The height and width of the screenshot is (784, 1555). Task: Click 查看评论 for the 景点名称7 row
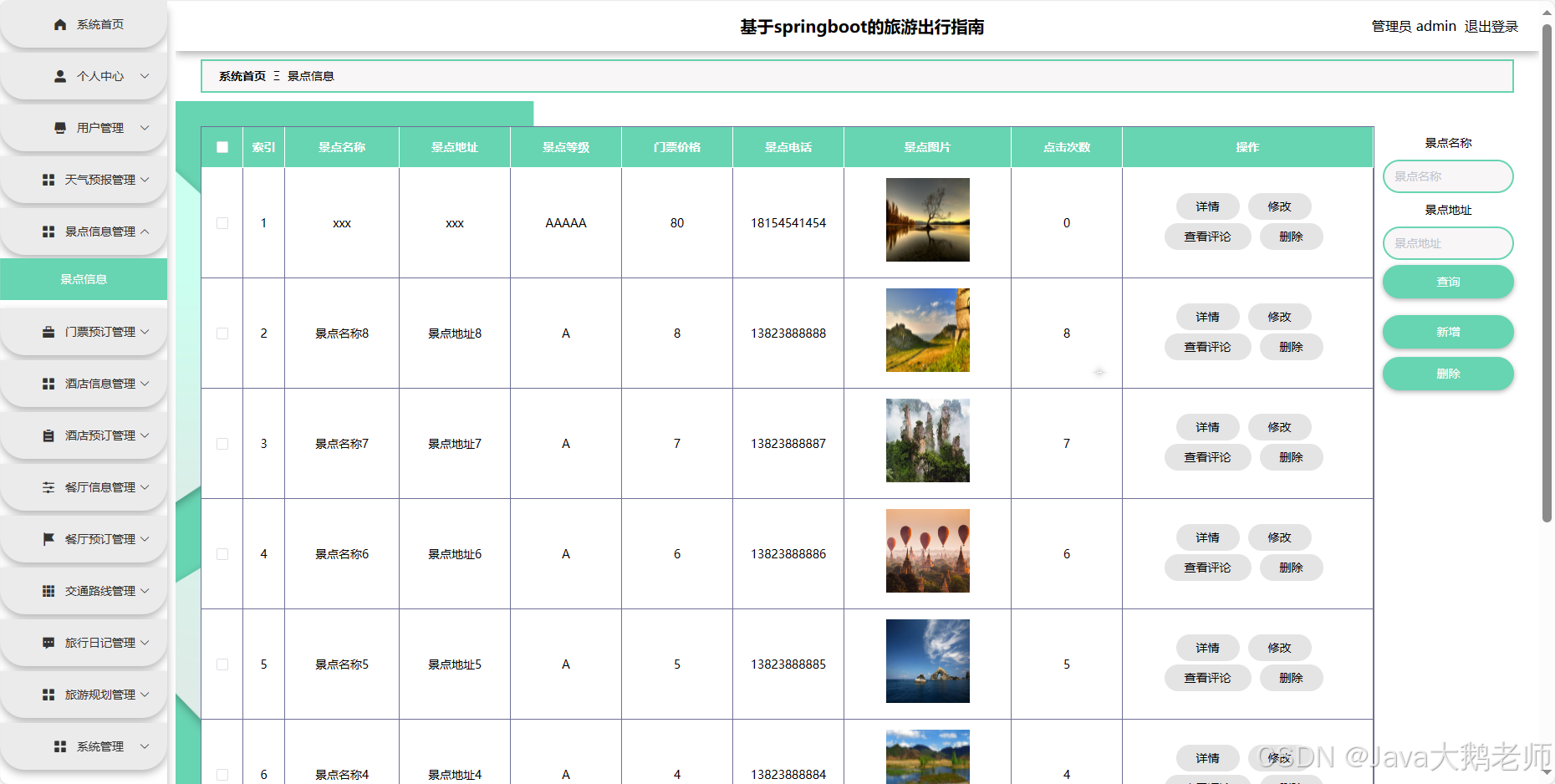[x=1207, y=457]
